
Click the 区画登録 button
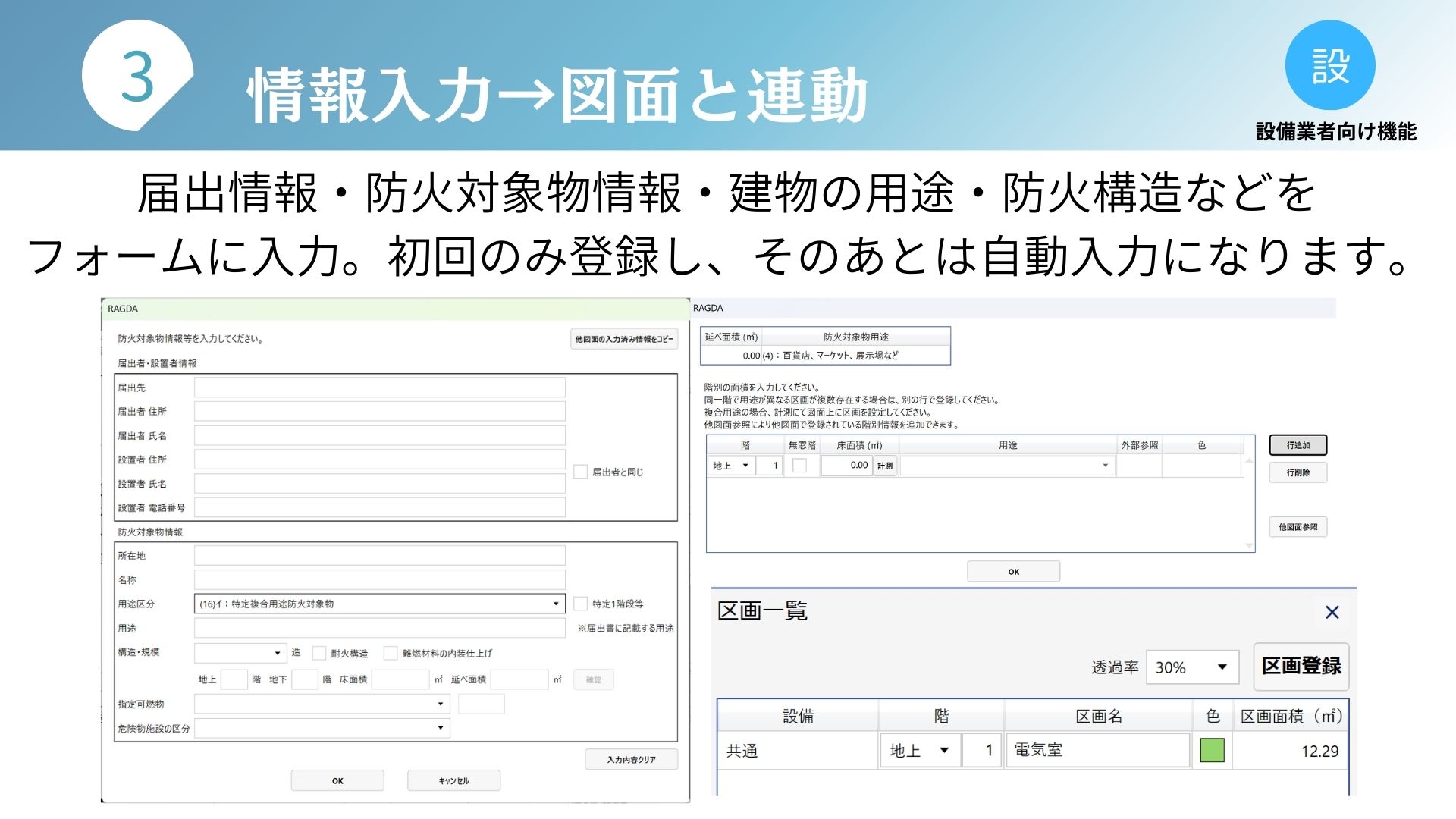click(x=1301, y=667)
